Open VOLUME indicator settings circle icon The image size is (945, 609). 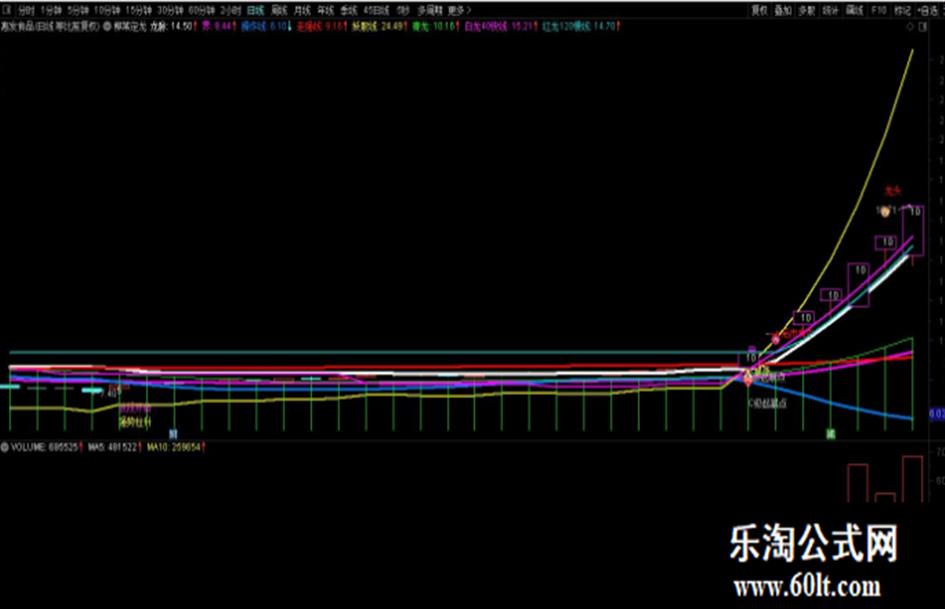pyautogui.click(x=5, y=447)
